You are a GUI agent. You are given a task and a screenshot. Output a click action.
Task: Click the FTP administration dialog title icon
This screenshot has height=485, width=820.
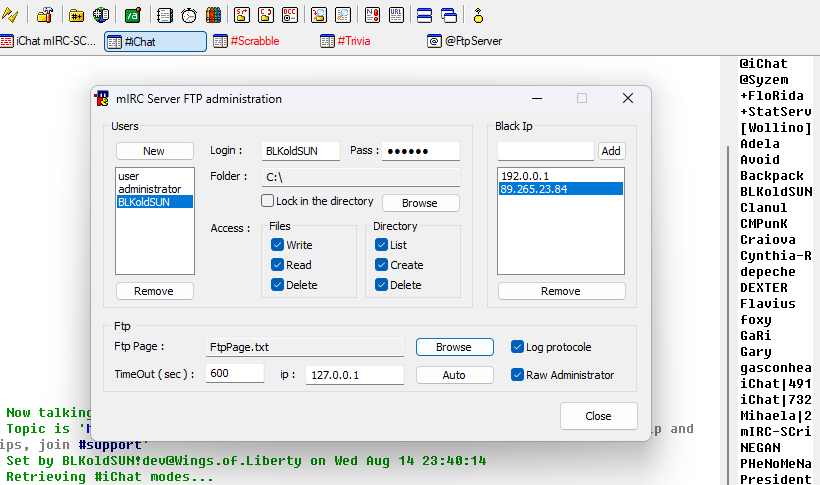[102, 98]
